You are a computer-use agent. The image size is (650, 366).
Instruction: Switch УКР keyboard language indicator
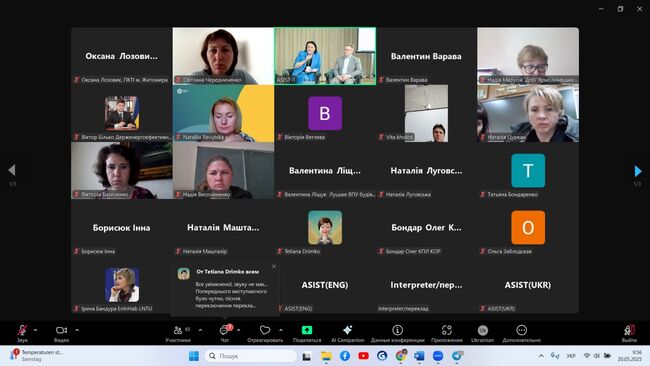click(x=571, y=356)
